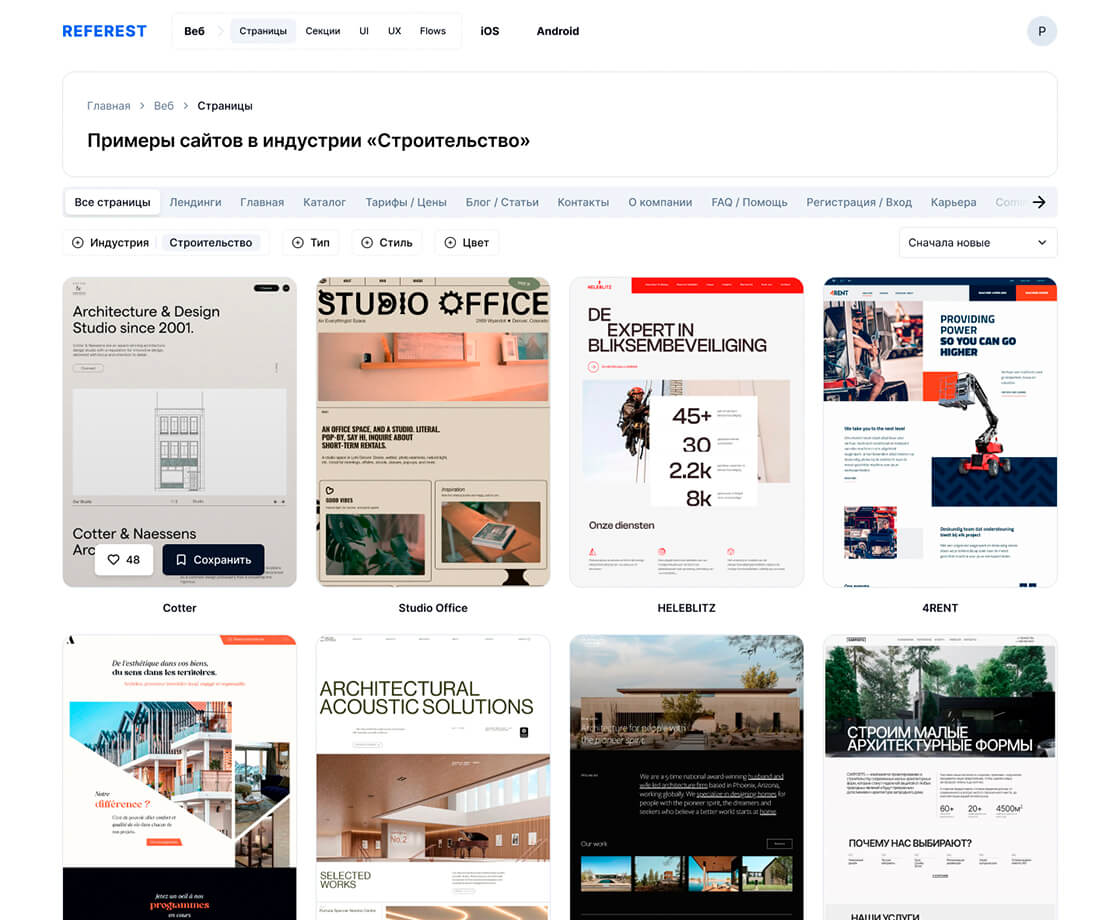
Task: Open the Flows tab
Action: coord(433,31)
